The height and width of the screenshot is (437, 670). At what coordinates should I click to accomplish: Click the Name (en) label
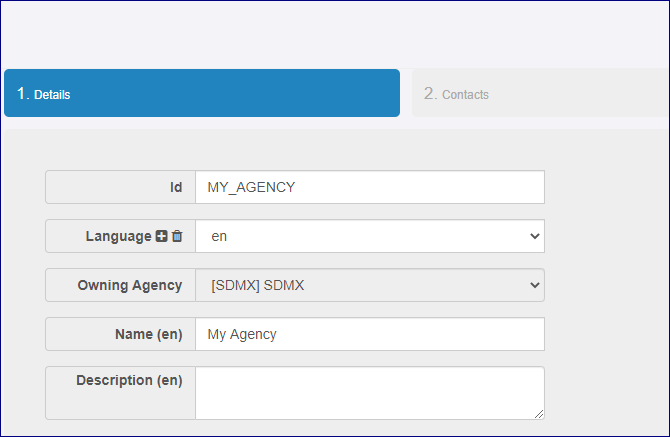(149, 334)
